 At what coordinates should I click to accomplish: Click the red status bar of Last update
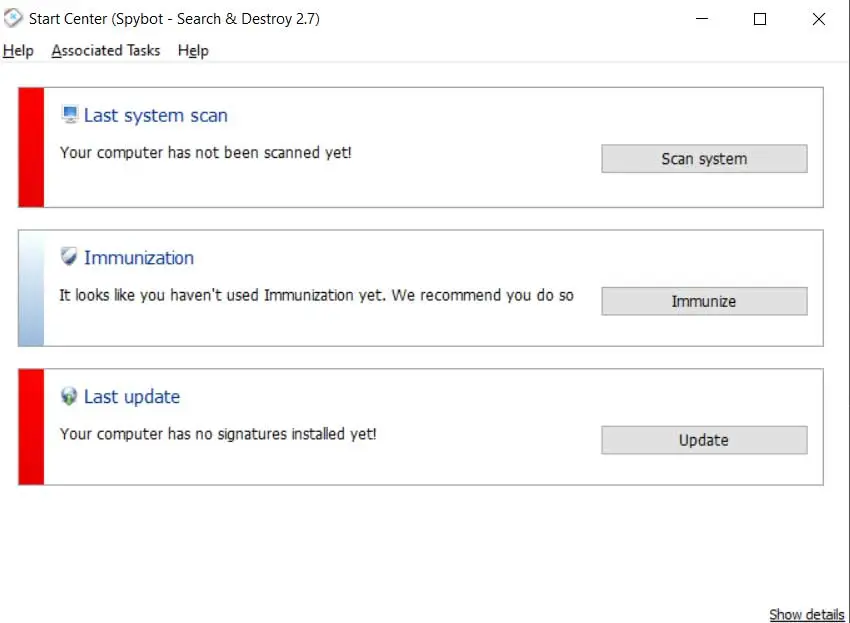pyautogui.click(x=31, y=427)
